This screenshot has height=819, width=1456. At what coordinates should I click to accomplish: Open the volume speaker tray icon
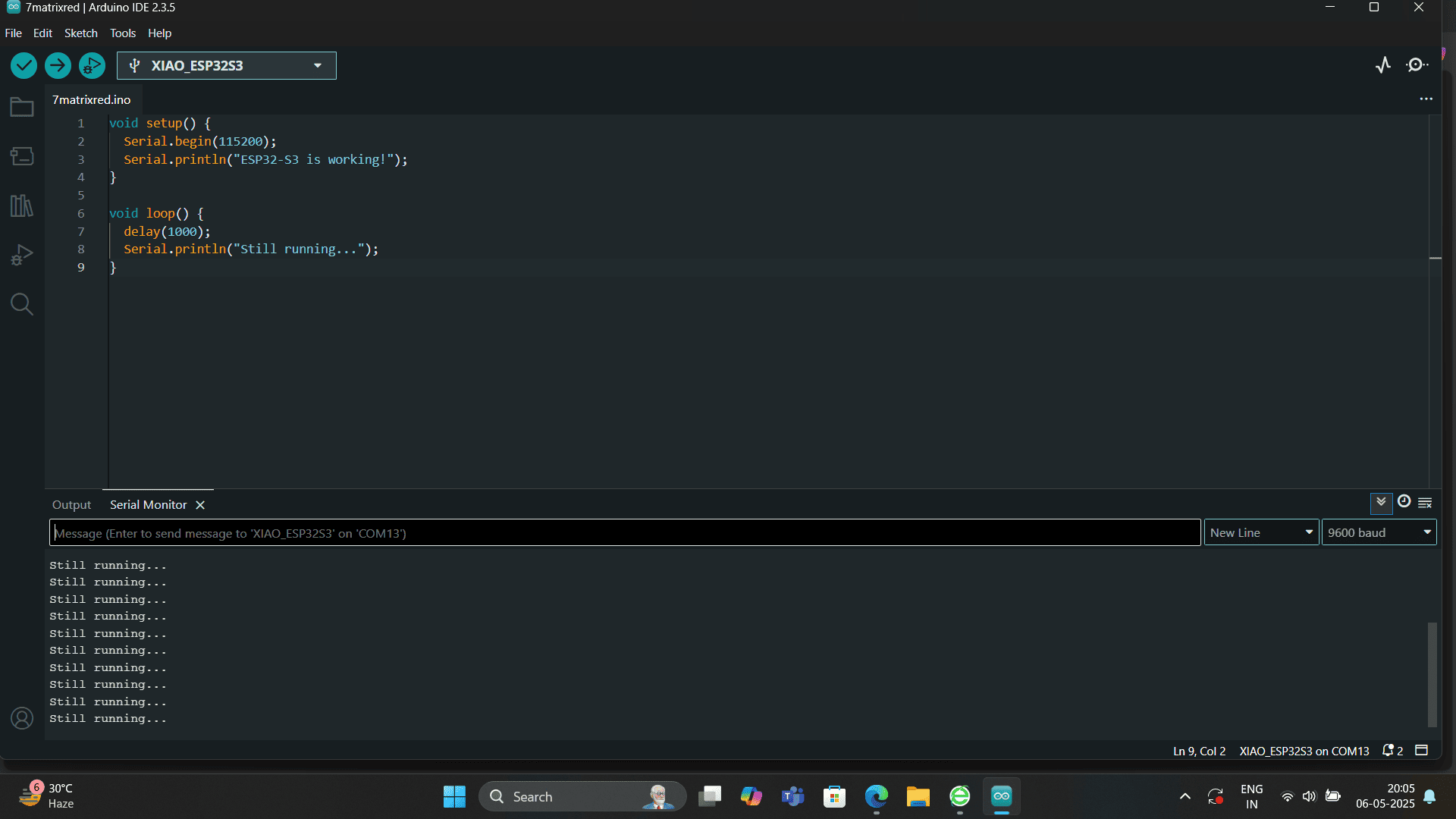[1309, 796]
